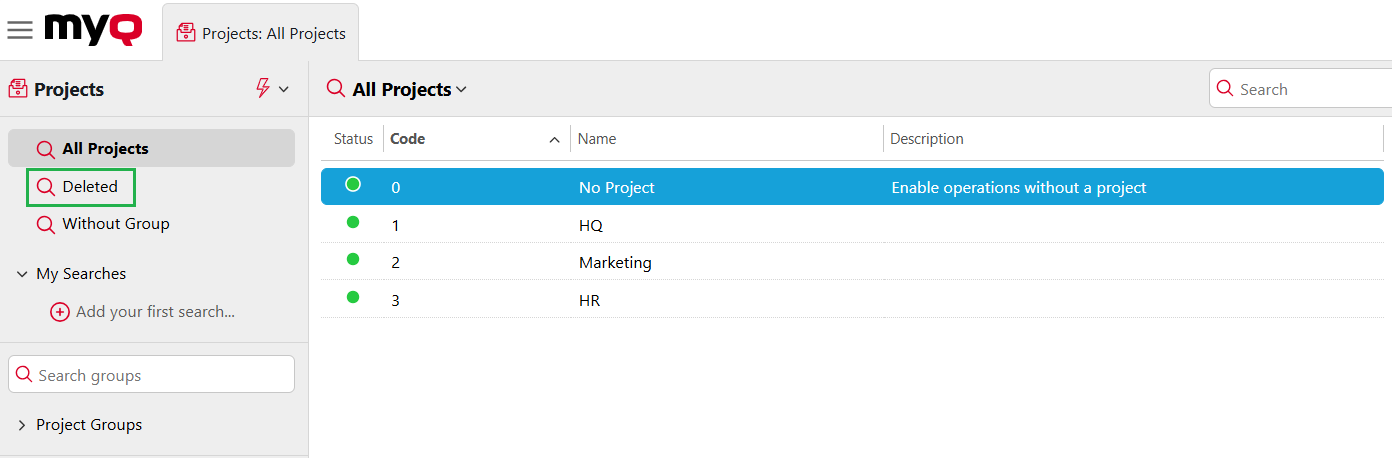Open the hamburger main menu

click(x=20, y=30)
